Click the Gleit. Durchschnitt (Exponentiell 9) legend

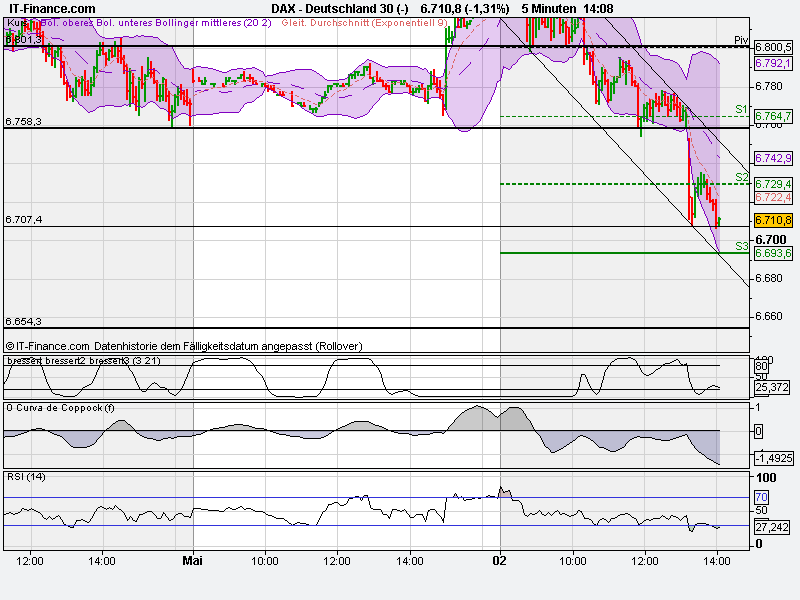click(364, 23)
